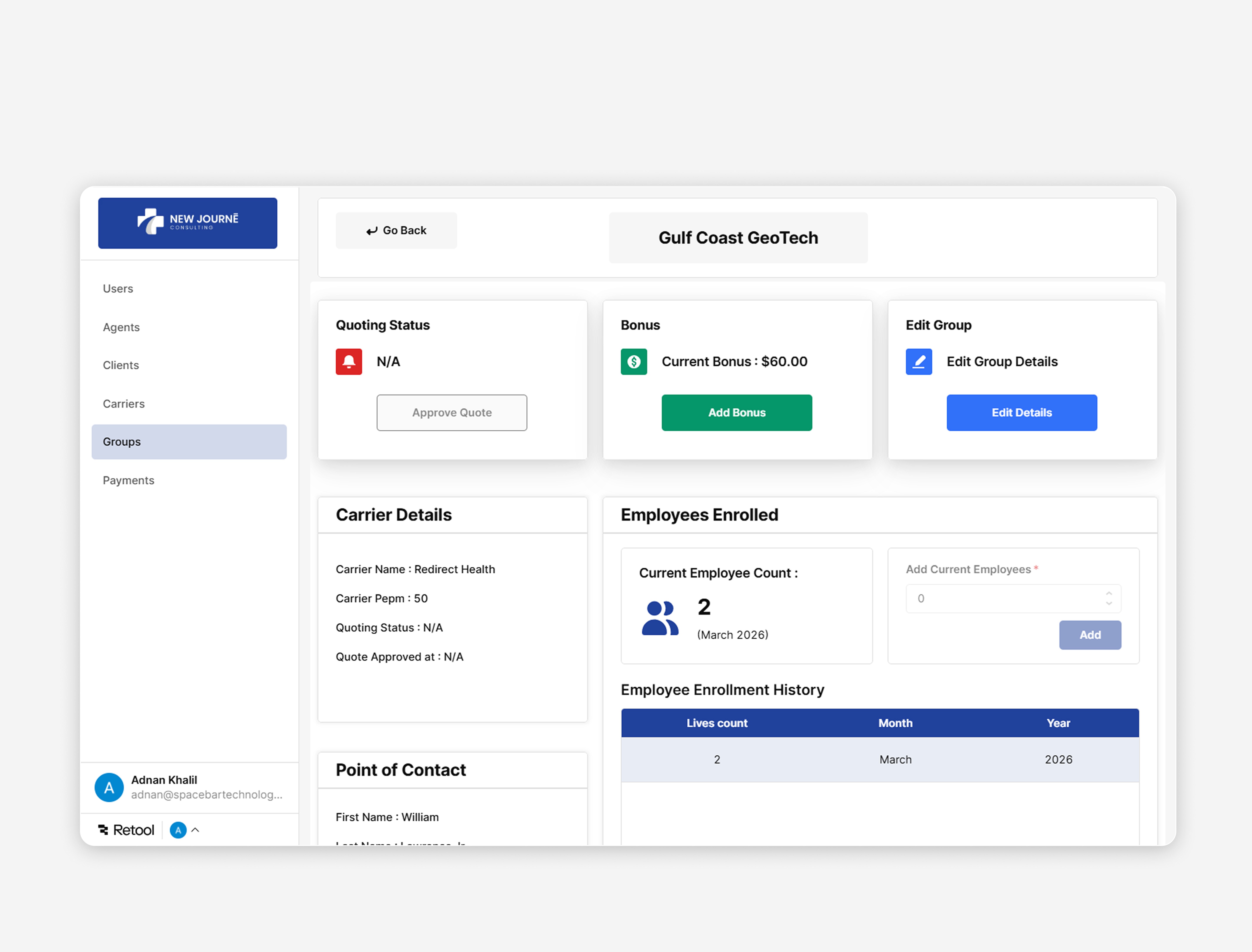This screenshot has height=952, width=1252.
Task: Select the March 2026 enrollment history row
Action: [x=880, y=759]
